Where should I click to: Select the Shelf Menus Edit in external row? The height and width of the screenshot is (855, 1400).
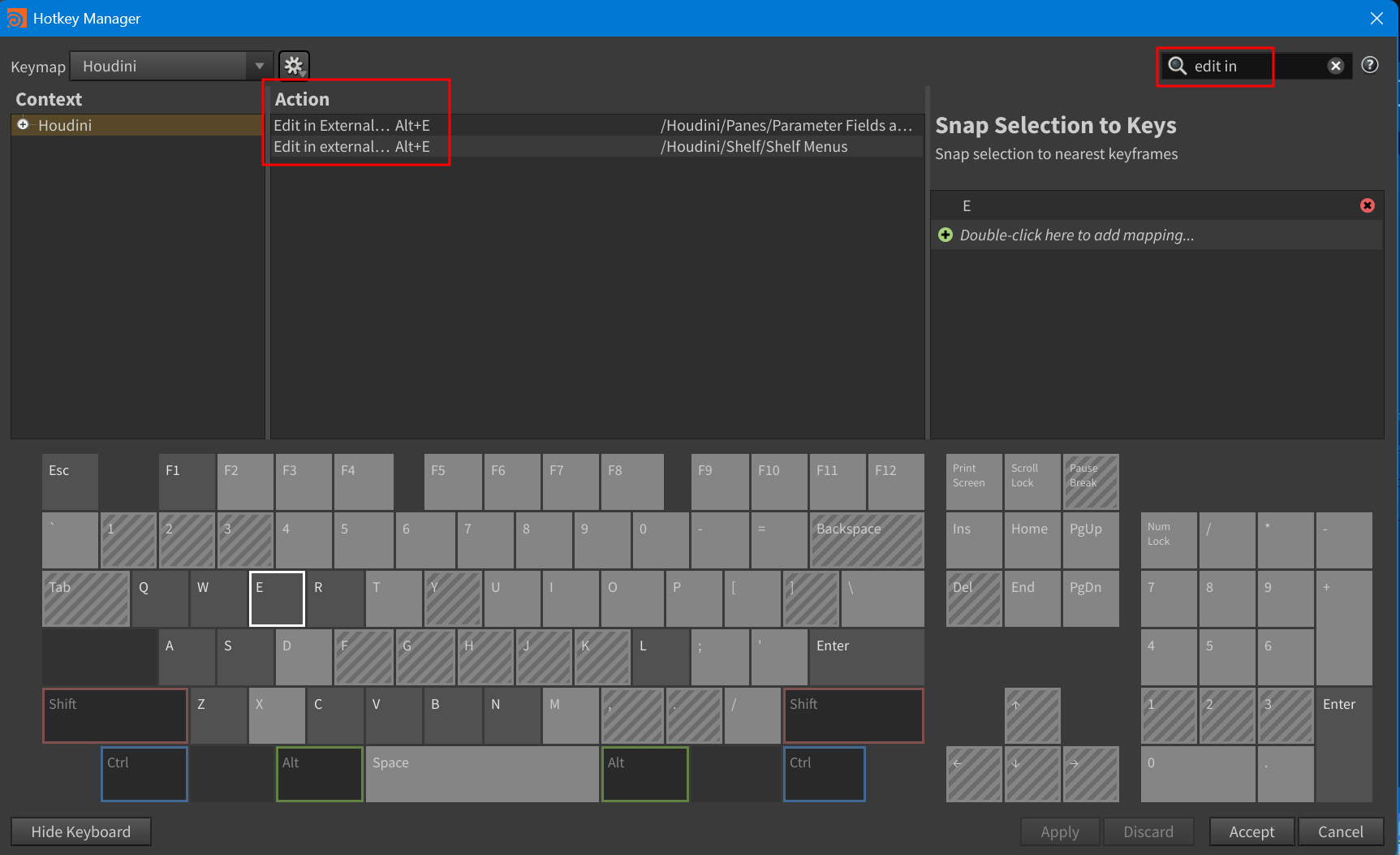[x=597, y=146]
